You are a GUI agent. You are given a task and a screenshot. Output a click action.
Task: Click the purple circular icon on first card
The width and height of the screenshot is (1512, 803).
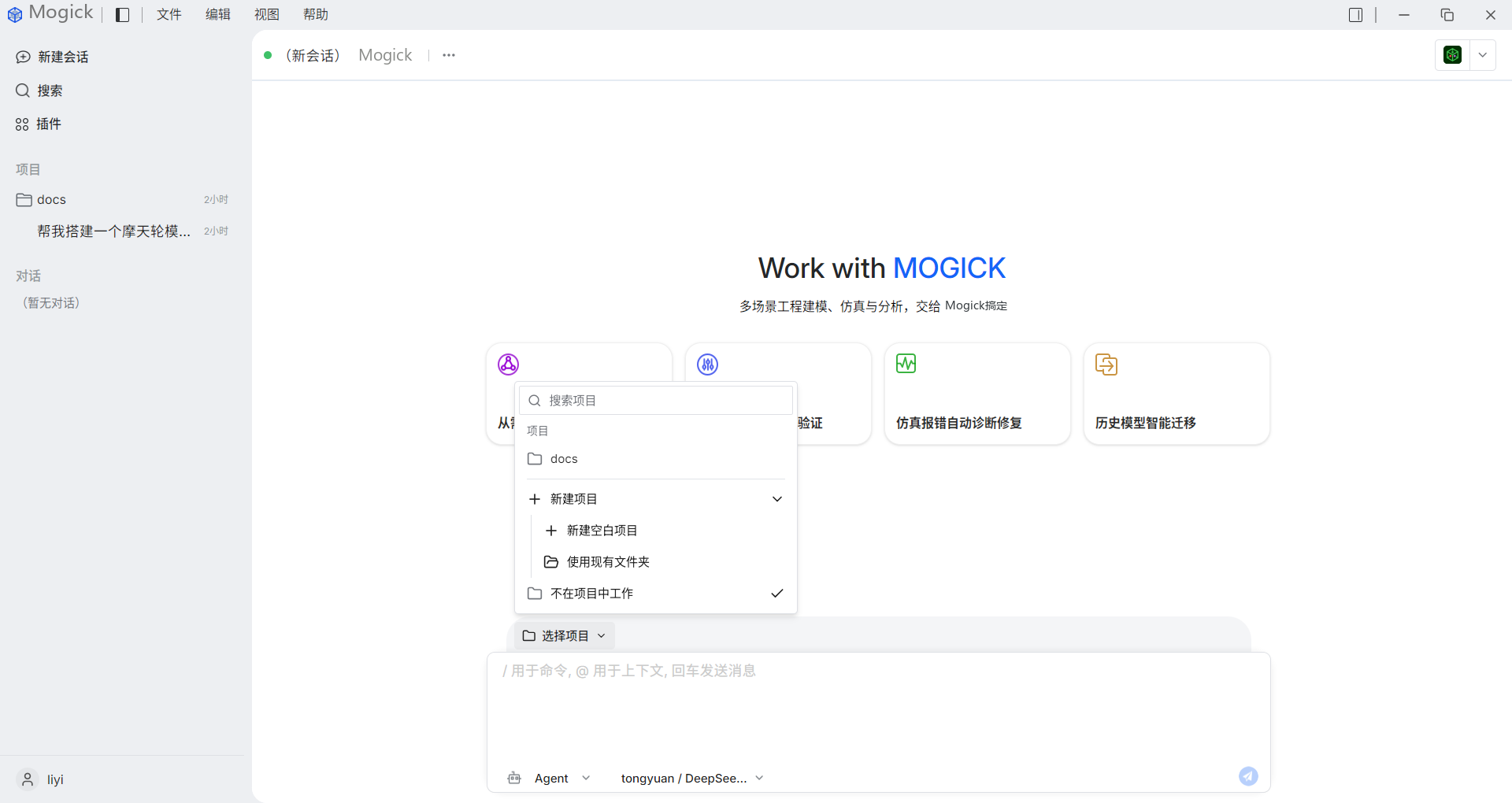[508, 364]
